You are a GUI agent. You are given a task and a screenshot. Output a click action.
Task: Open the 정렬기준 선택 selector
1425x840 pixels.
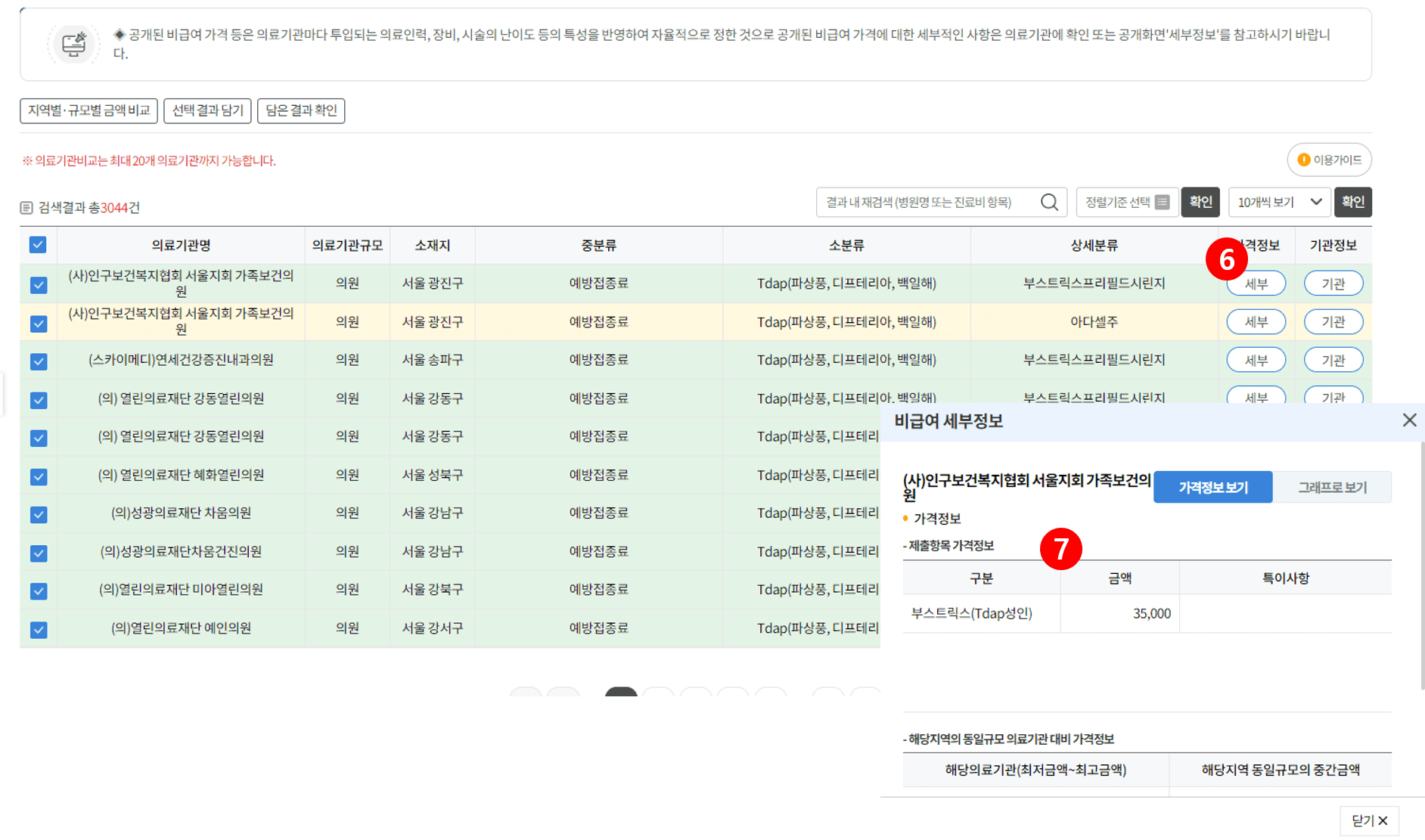[1127, 202]
